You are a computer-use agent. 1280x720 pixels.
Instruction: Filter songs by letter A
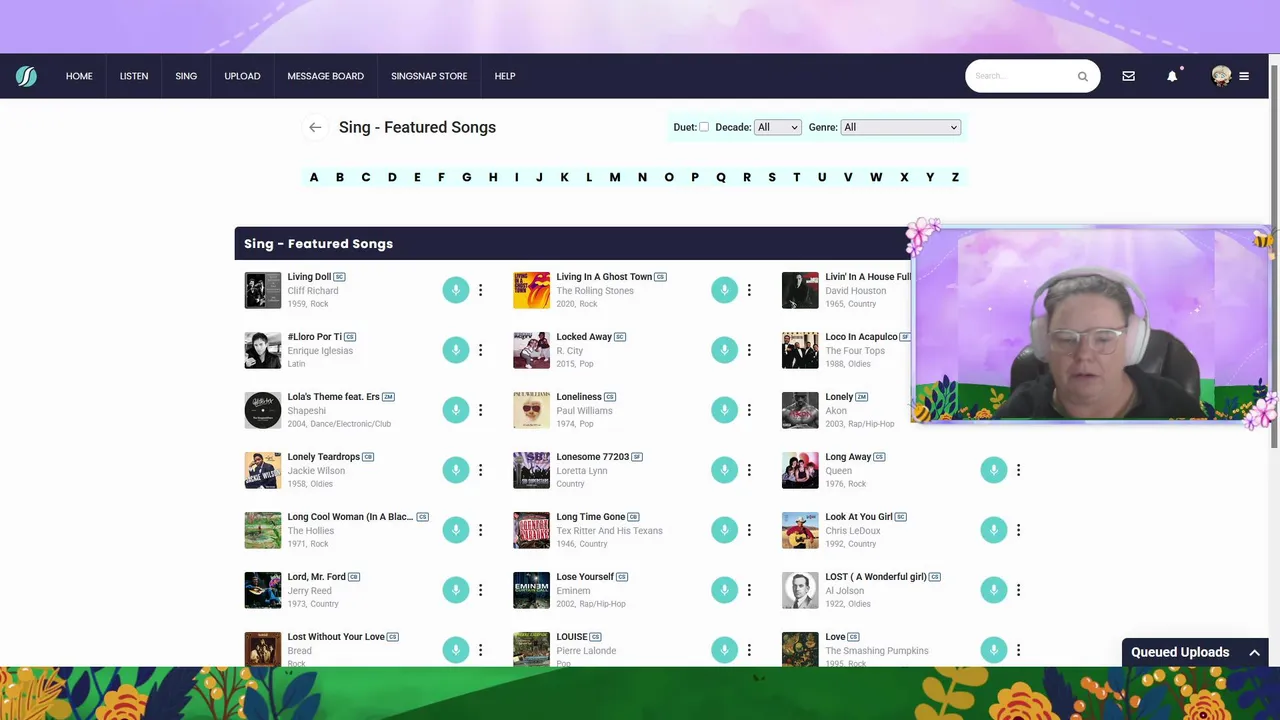314,177
